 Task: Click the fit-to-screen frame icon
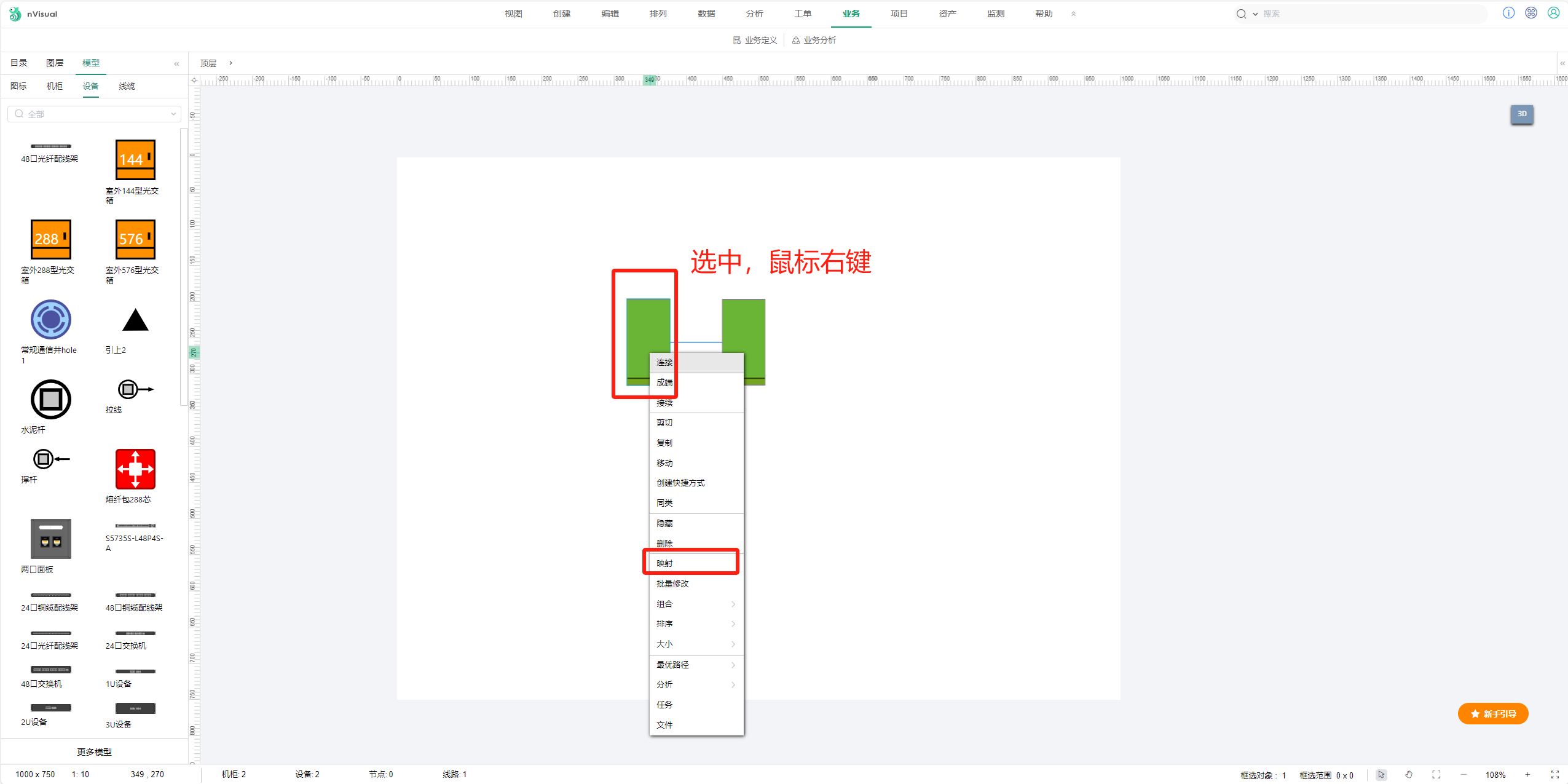[1436, 775]
